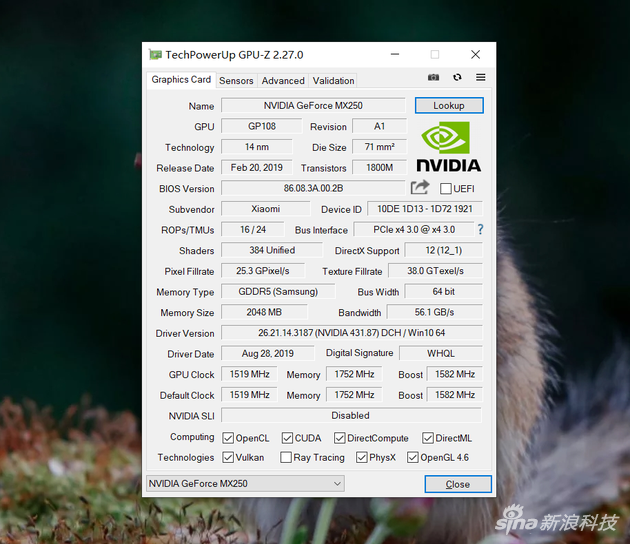
Task: Click the Driver Version 26.21.14.3187 field
Action: click(352, 333)
